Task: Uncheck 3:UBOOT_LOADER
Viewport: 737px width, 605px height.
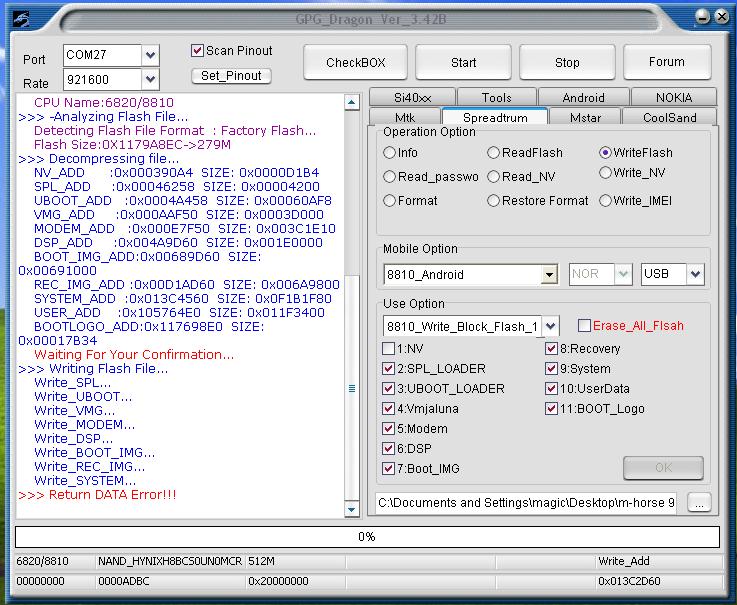Action: point(388,388)
